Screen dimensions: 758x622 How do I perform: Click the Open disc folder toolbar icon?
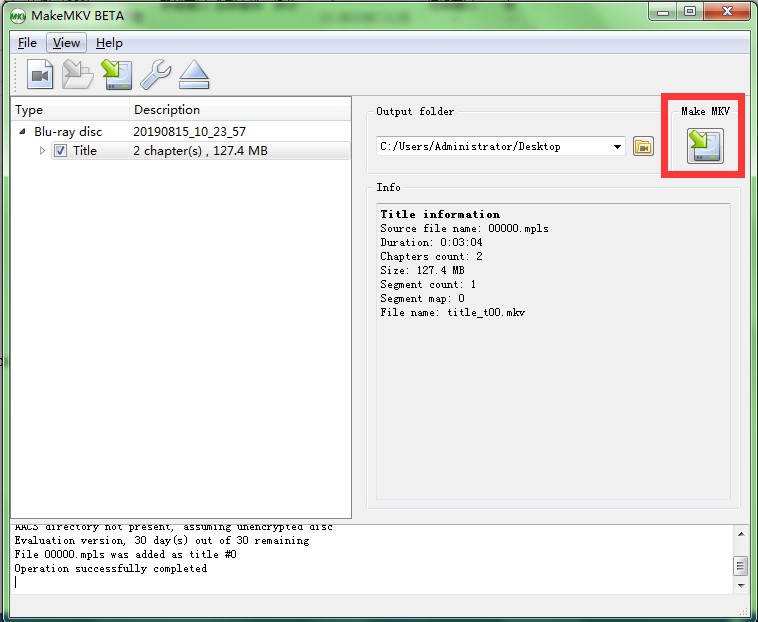(78, 74)
